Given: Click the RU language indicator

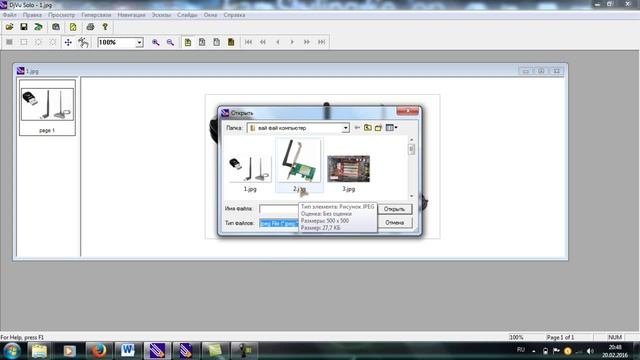Looking at the screenshot, I should (x=521, y=350).
